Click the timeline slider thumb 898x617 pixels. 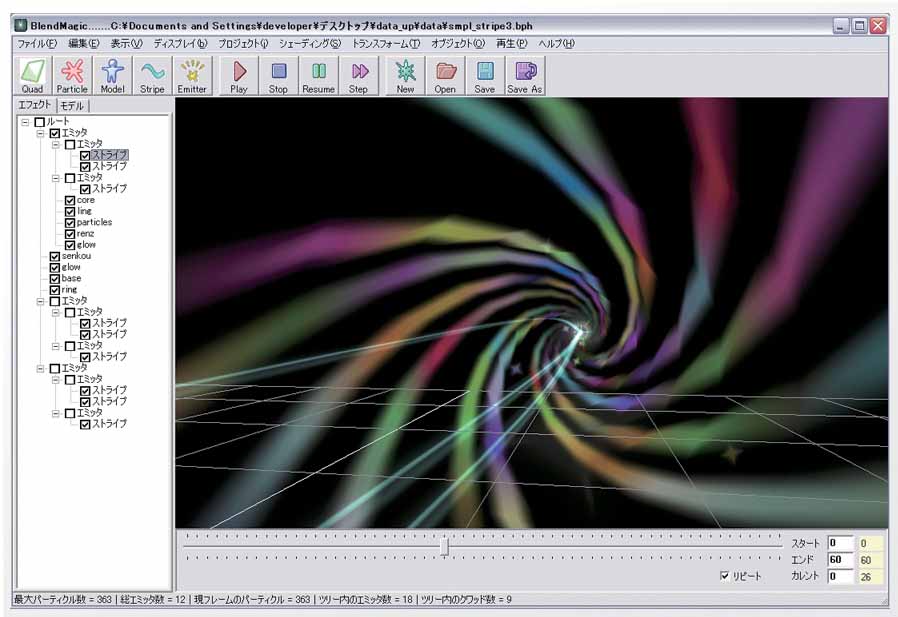[444, 545]
